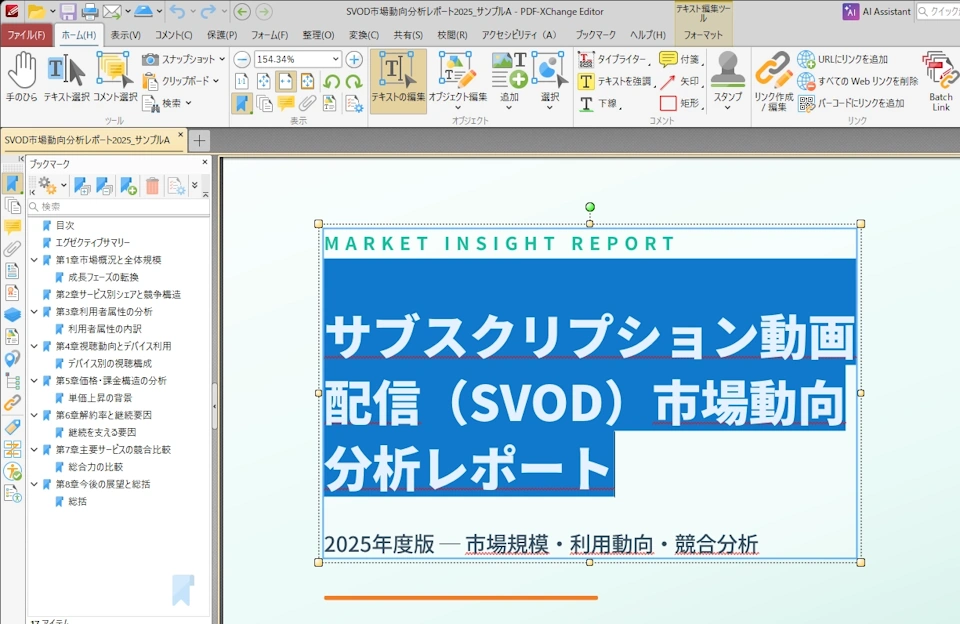Print the document using printer icon
The image size is (960, 624).
pos(90,12)
